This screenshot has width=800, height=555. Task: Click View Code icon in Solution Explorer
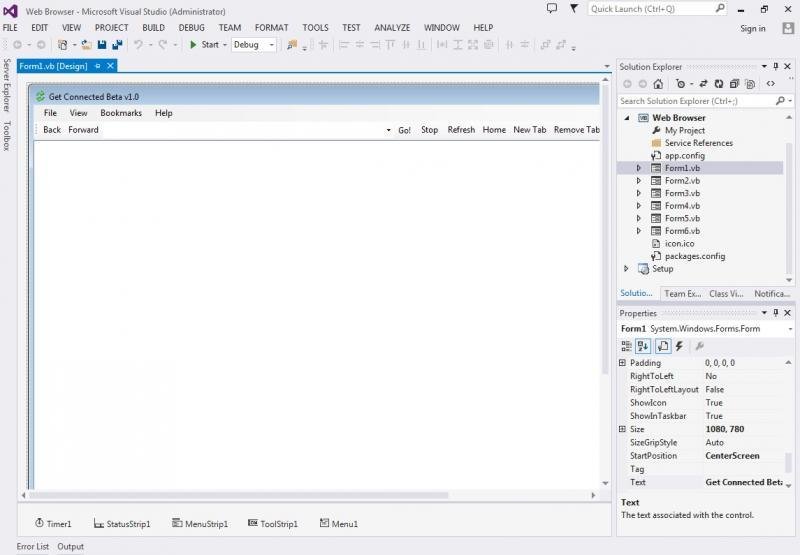tap(770, 84)
